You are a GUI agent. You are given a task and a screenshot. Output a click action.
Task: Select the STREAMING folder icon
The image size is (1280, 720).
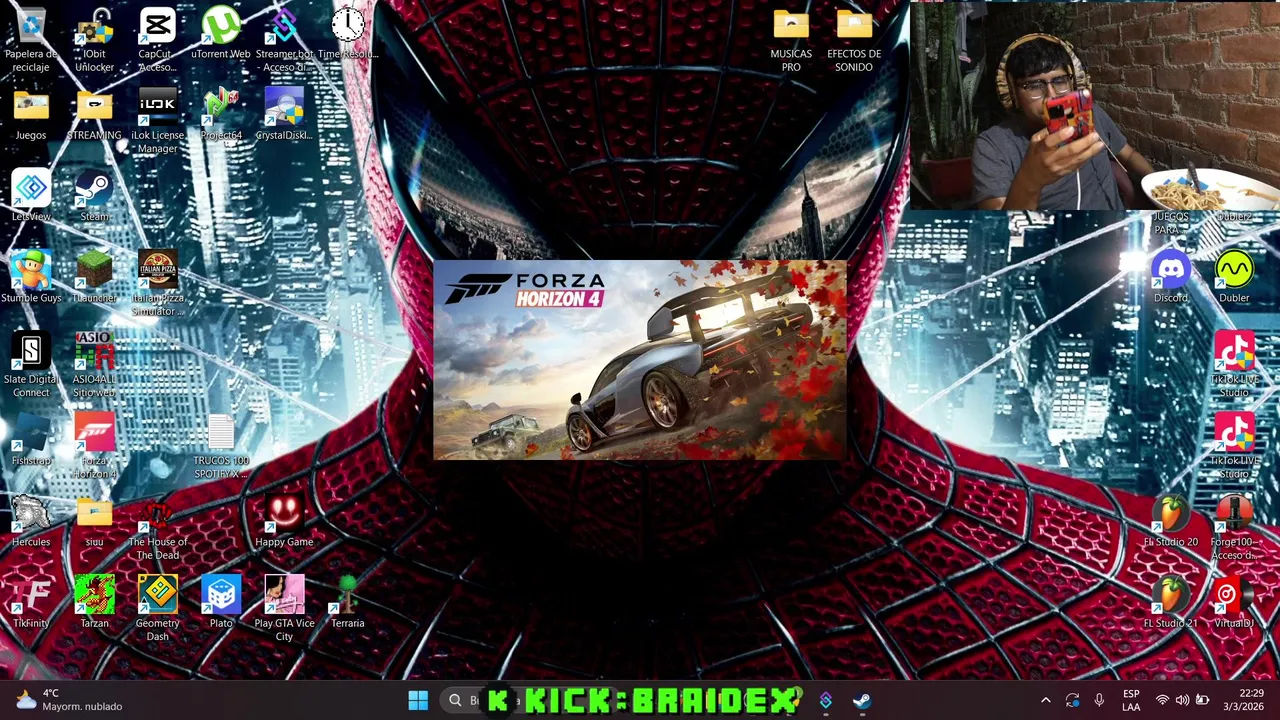point(94,114)
